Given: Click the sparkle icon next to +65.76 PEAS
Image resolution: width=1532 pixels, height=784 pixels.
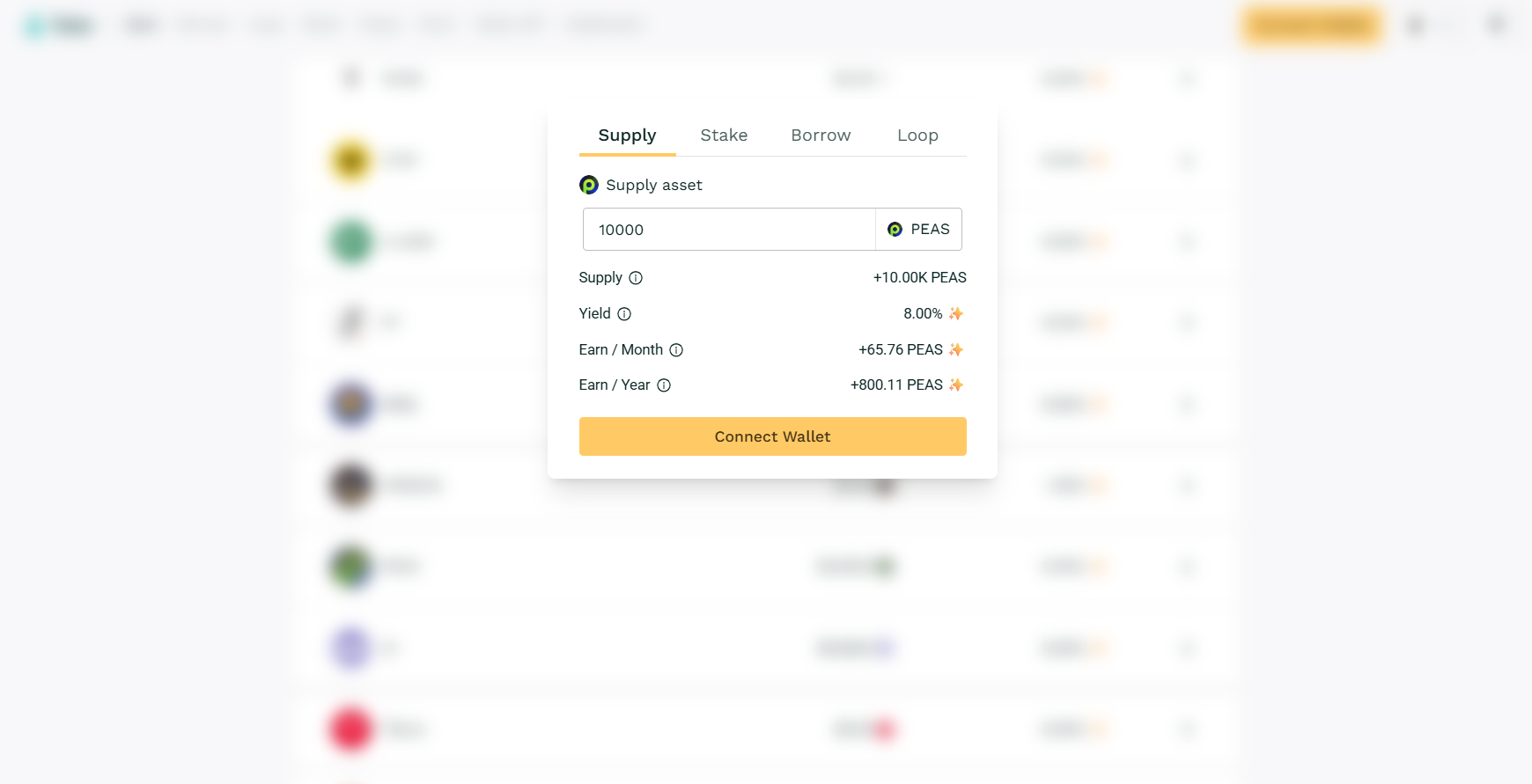Looking at the screenshot, I should [x=956, y=350].
